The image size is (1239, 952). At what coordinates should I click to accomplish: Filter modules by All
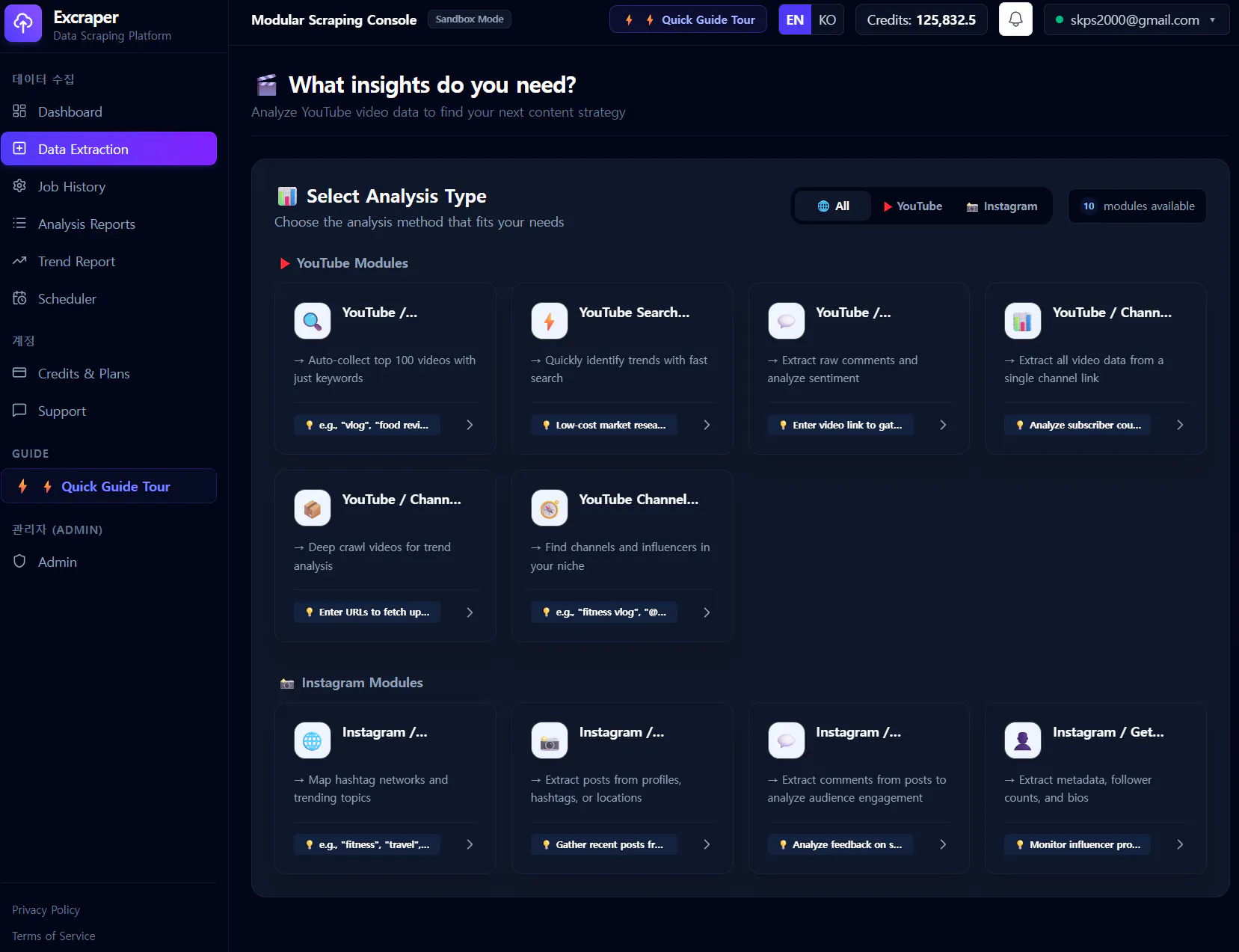coord(834,206)
